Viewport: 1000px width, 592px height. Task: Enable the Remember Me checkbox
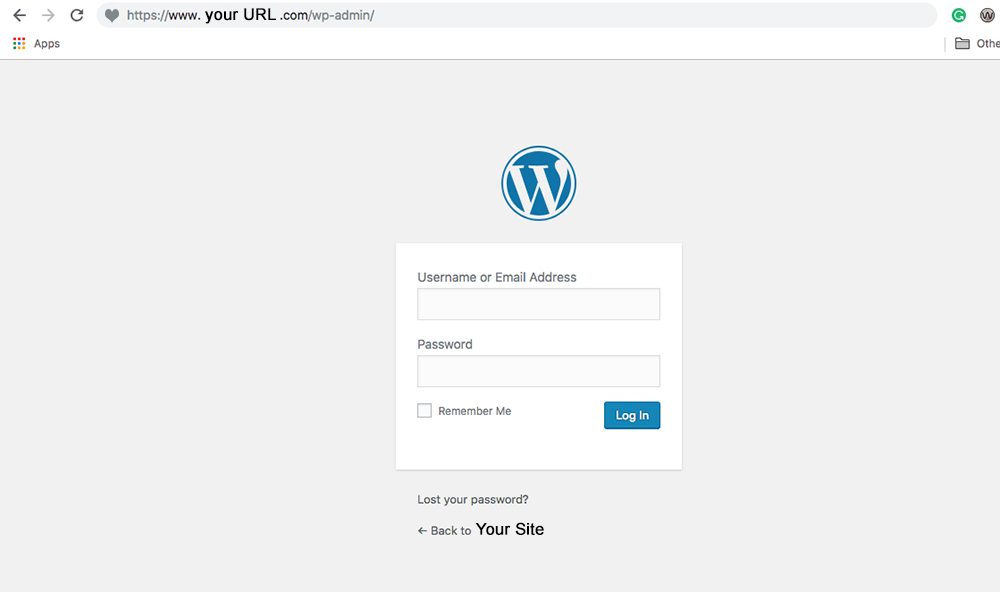coord(424,410)
